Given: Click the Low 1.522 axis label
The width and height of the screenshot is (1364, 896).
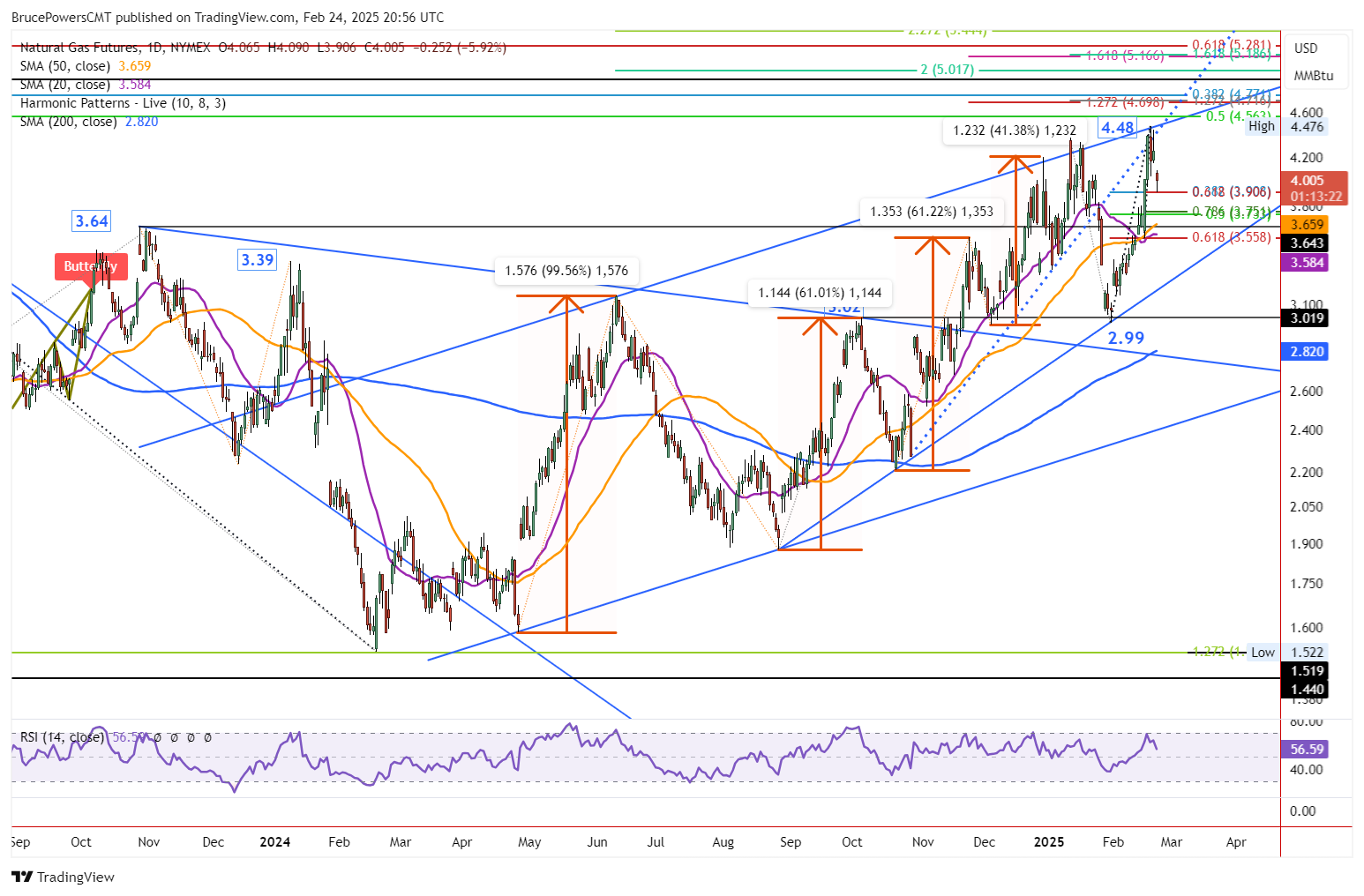Looking at the screenshot, I should pyautogui.click(x=1287, y=653).
